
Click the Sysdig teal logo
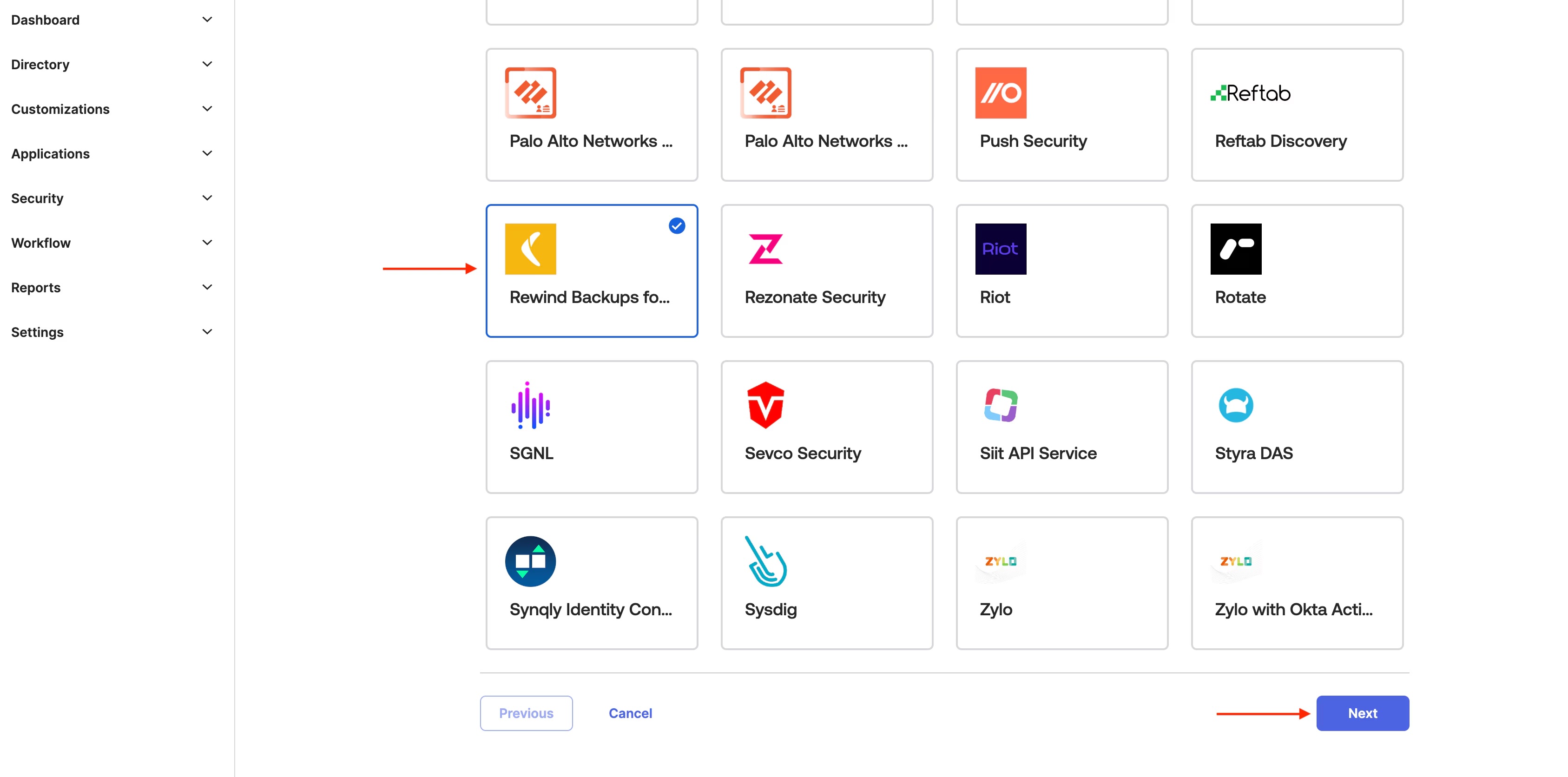[766, 561]
